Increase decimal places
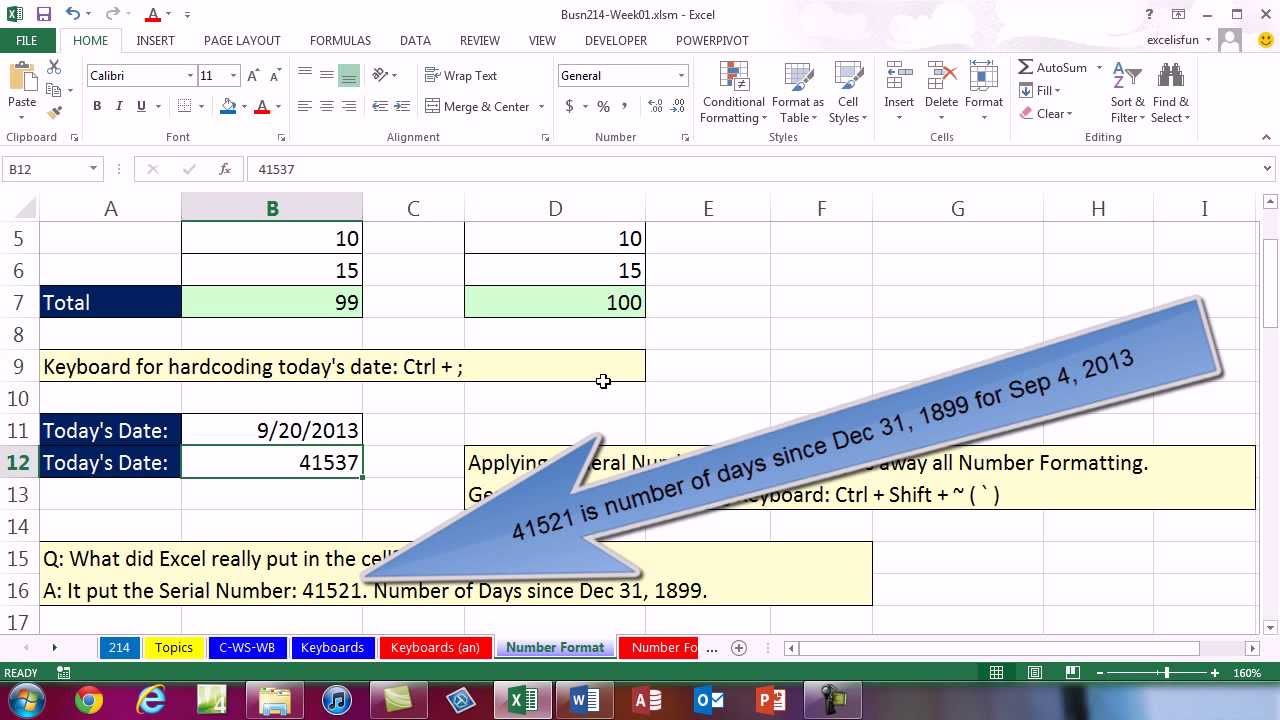The width and height of the screenshot is (1280, 720). point(655,106)
